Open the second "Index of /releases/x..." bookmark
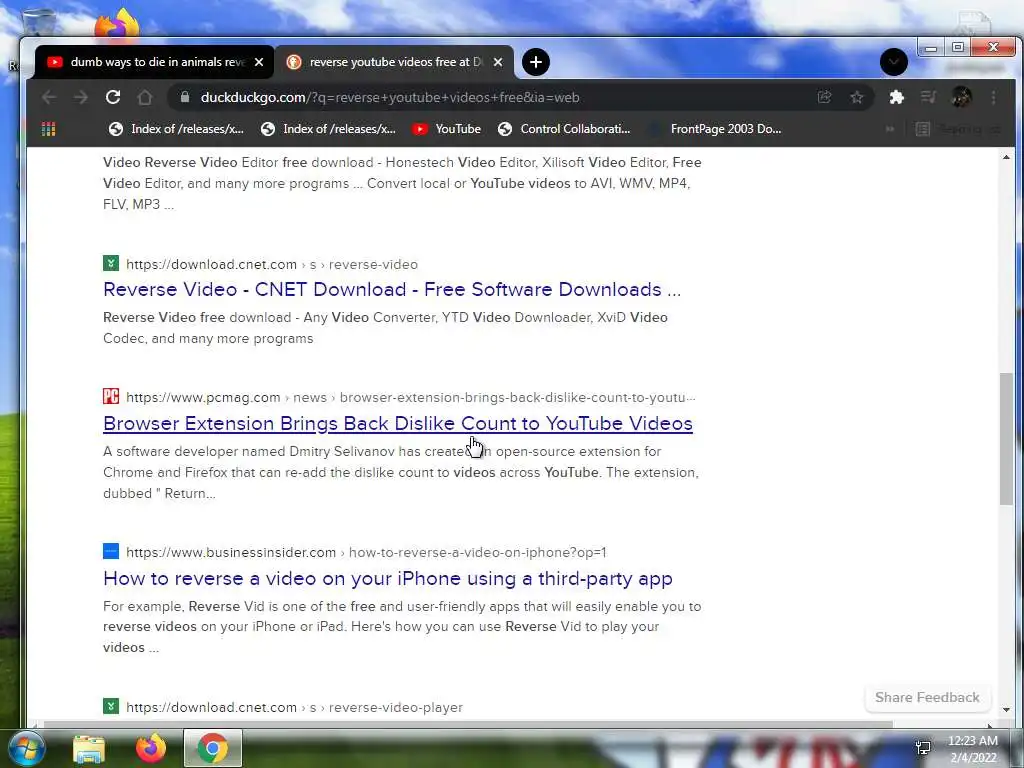Screen dimensions: 1024x768 pyautogui.click(x=328, y=129)
